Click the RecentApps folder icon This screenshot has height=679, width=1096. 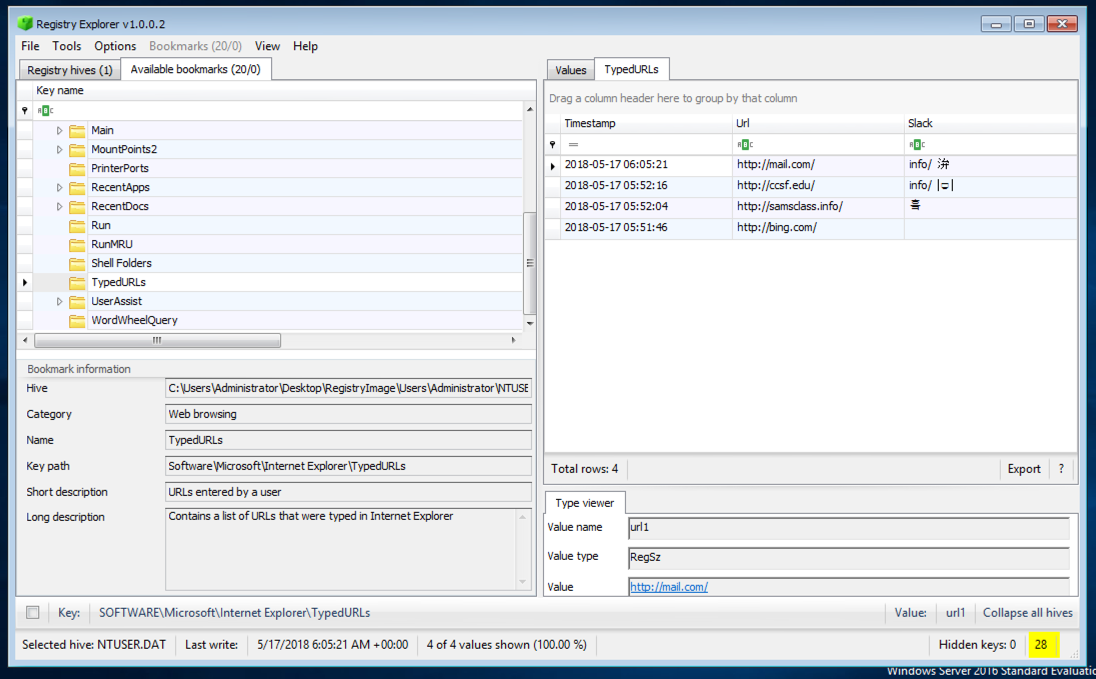coord(78,187)
